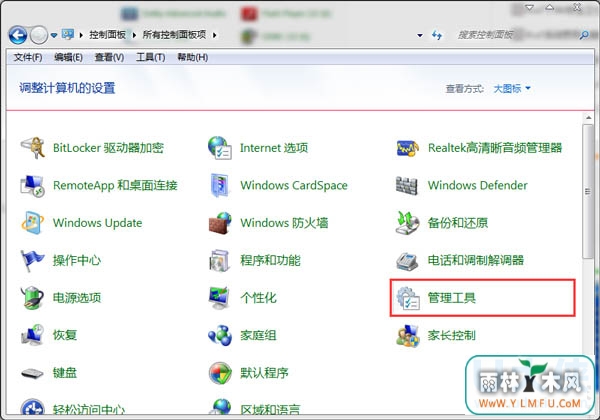Open the BitLocker drive encryption icon
The image size is (600, 420).
click(x=33, y=148)
